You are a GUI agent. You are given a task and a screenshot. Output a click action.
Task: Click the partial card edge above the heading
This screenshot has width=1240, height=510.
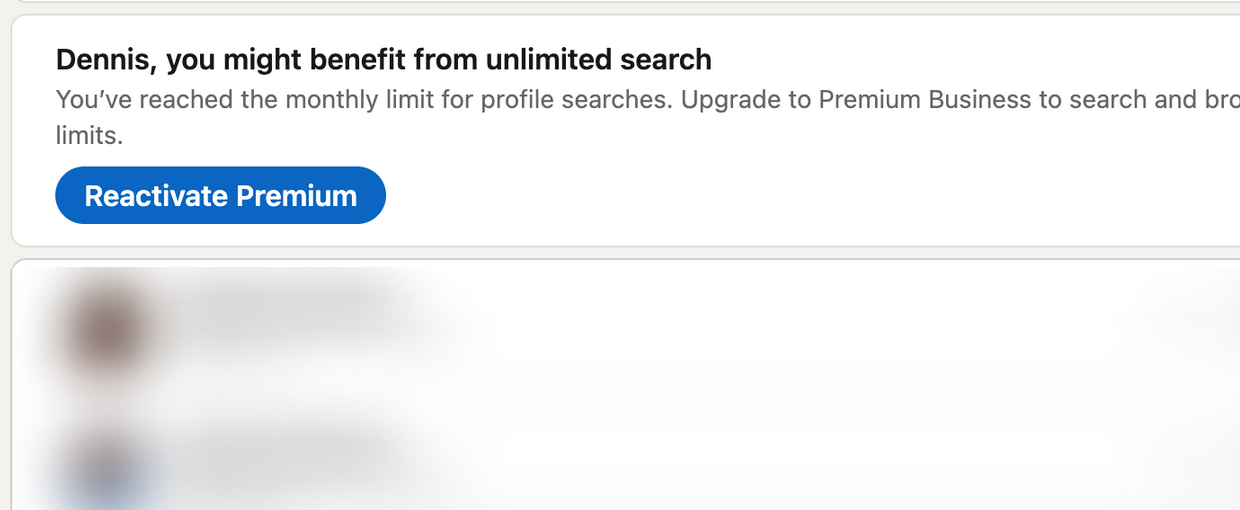point(620,3)
